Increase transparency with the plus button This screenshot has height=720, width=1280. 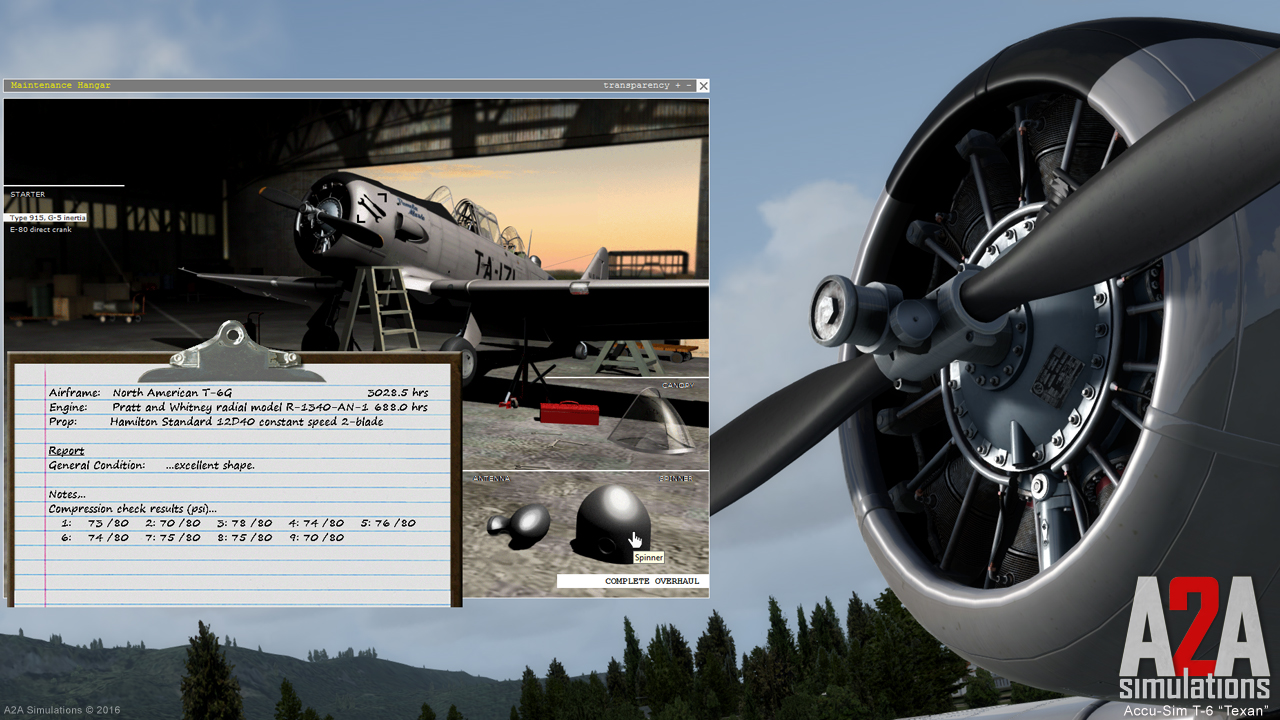tap(678, 85)
